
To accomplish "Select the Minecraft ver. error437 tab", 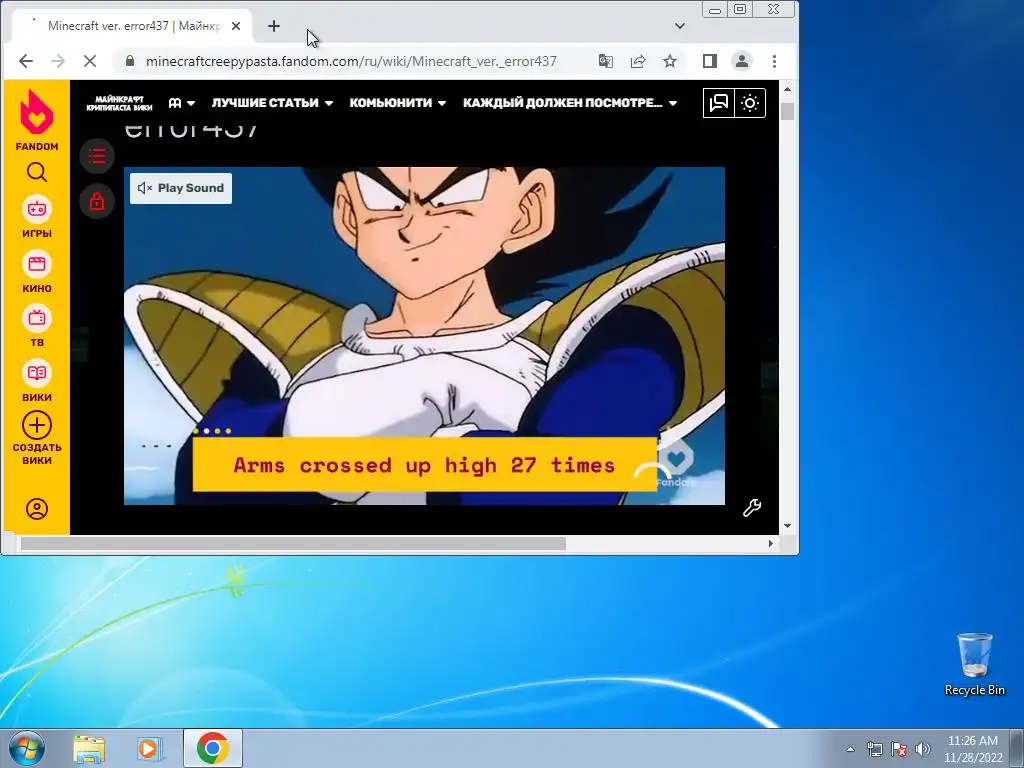I will coord(134,26).
